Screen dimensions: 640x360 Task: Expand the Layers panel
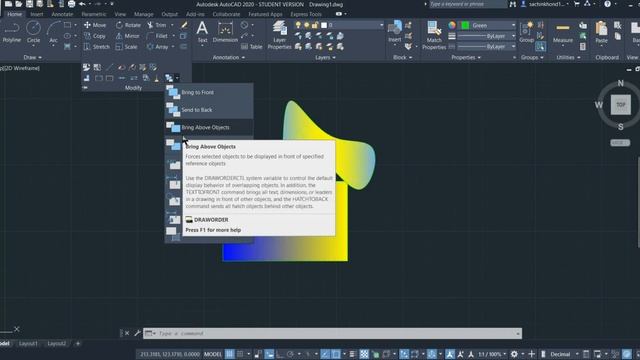tap(325, 58)
